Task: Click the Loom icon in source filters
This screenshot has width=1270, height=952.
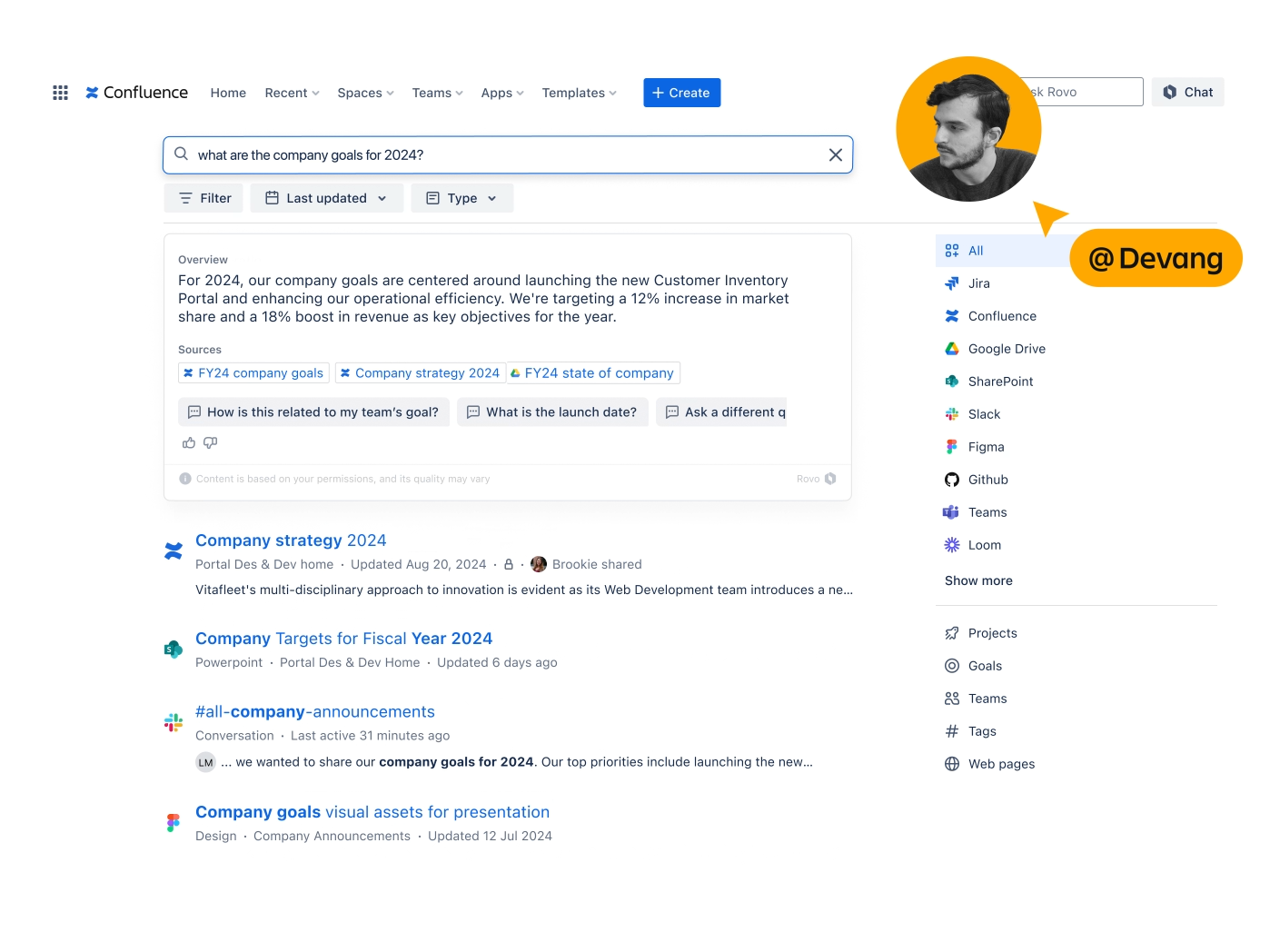Action: 952,545
